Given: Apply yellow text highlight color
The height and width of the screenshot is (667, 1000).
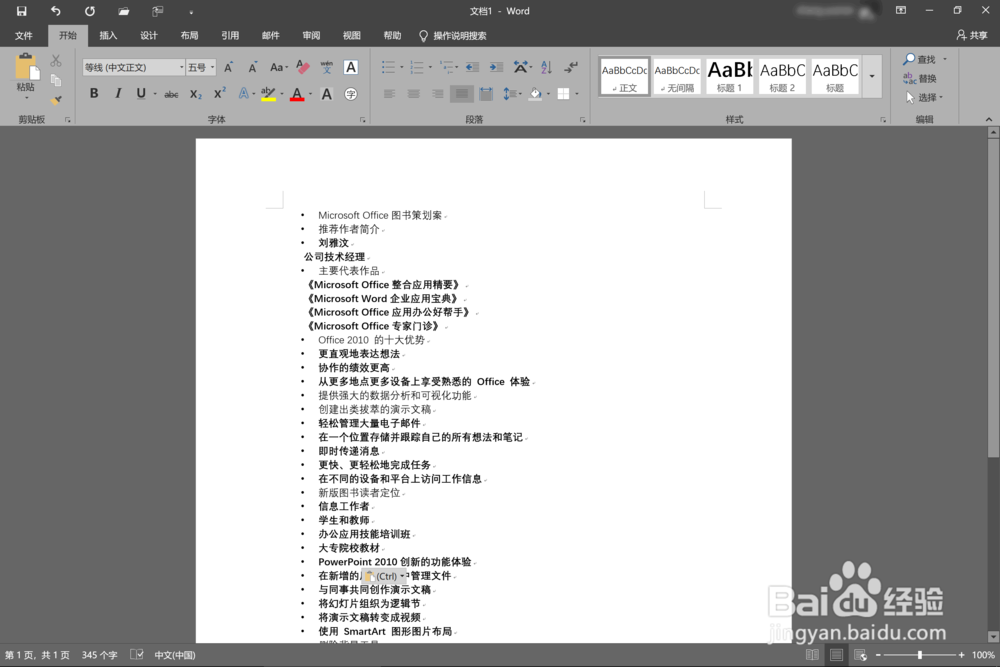Looking at the screenshot, I should (268, 94).
